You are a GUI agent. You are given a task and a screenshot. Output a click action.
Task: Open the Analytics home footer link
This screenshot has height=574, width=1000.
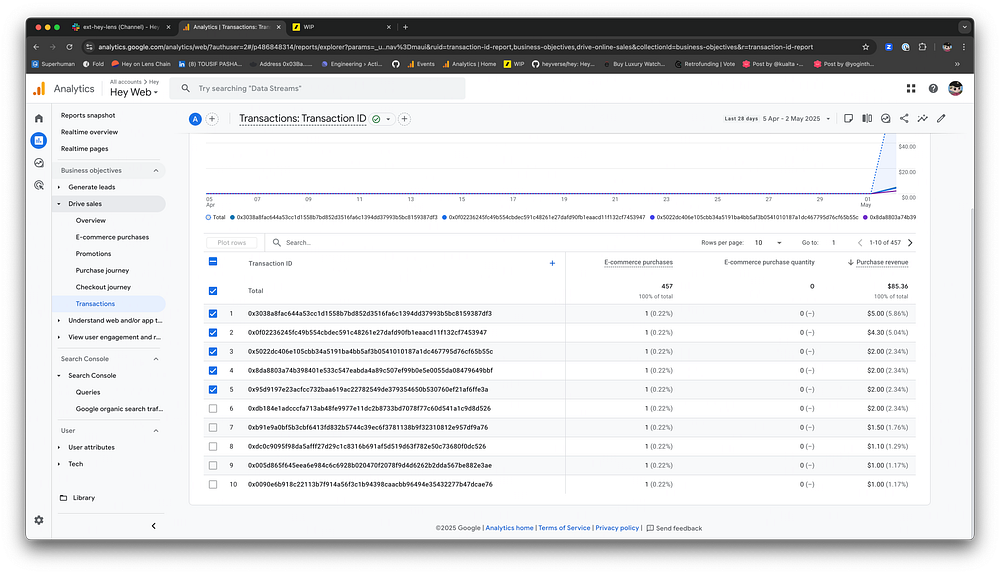click(x=509, y=528)
